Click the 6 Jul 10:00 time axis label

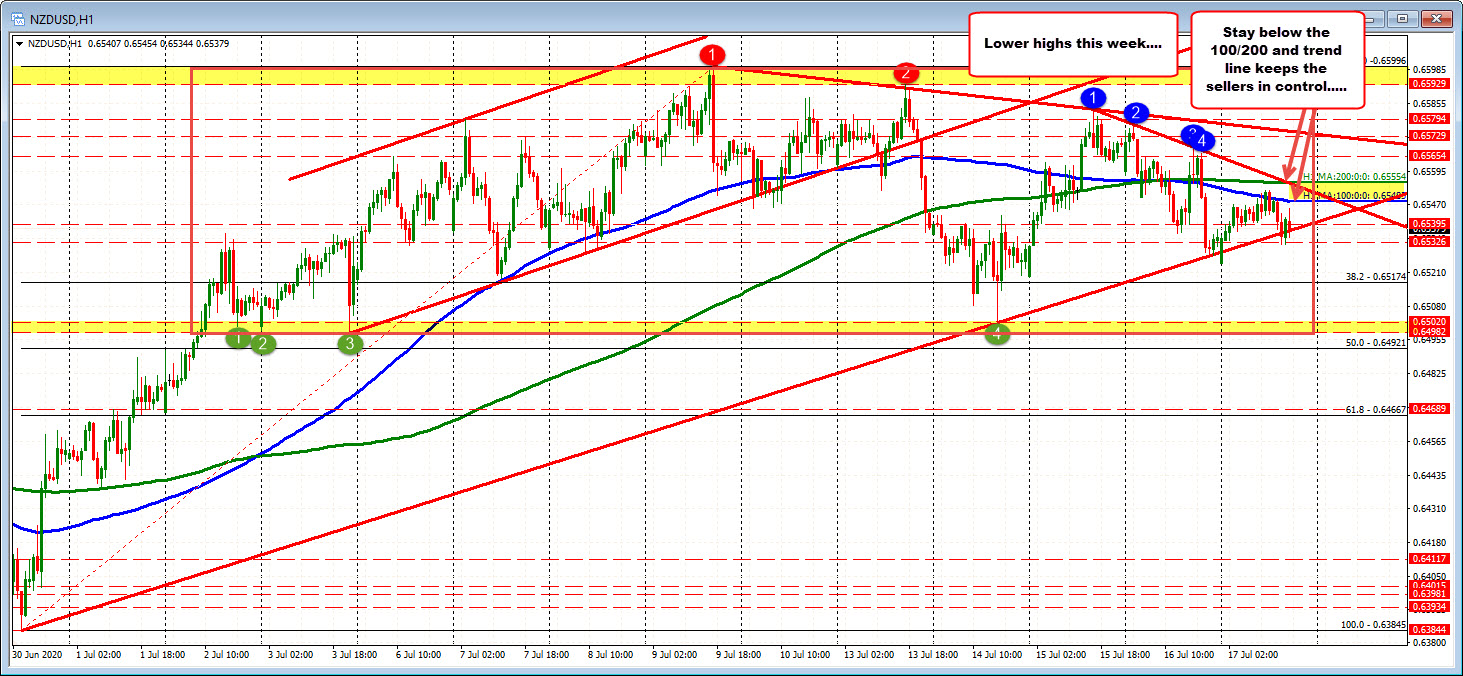(417, 654)
